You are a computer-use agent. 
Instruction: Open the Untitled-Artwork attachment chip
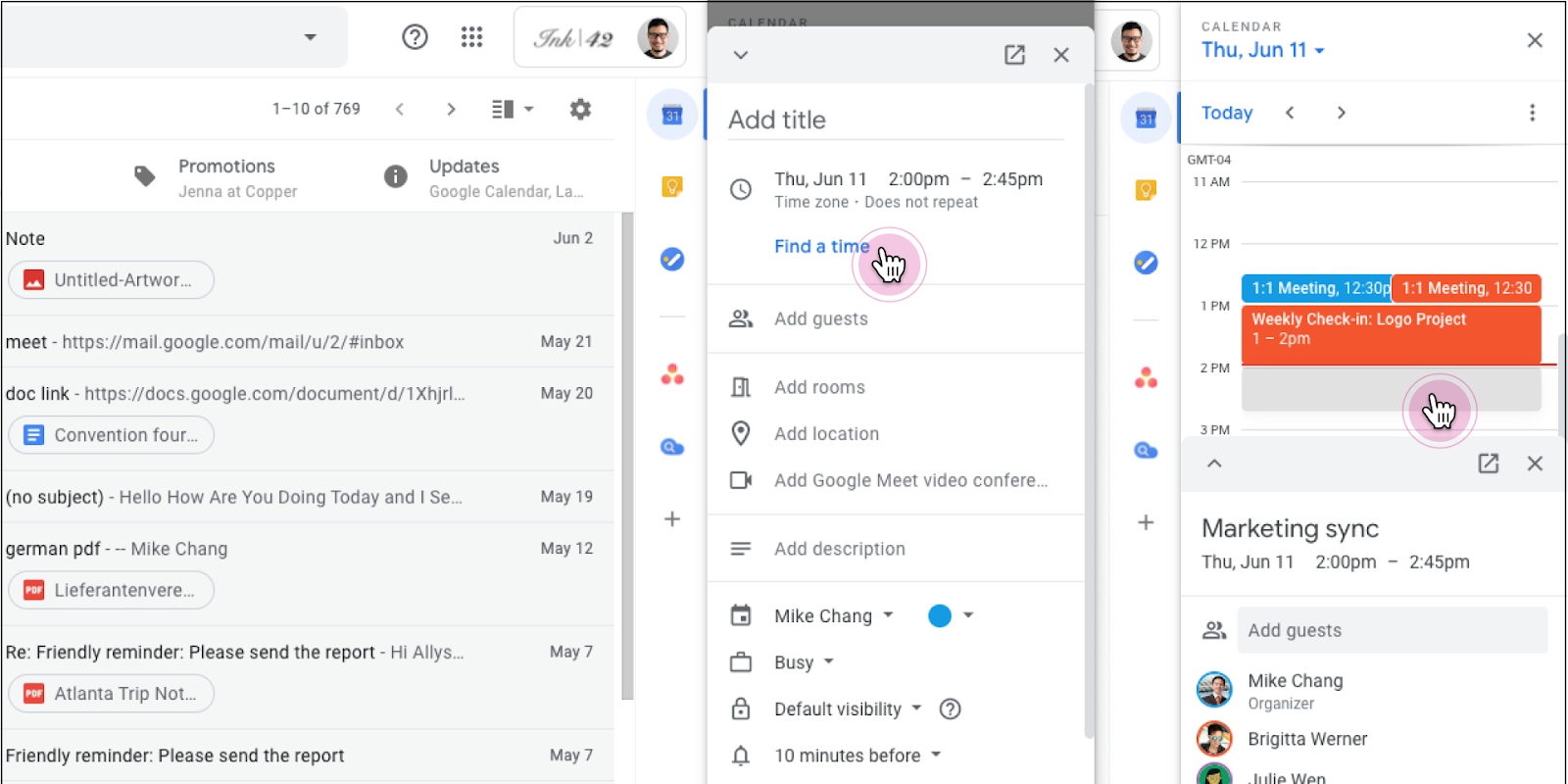[111, 280]
